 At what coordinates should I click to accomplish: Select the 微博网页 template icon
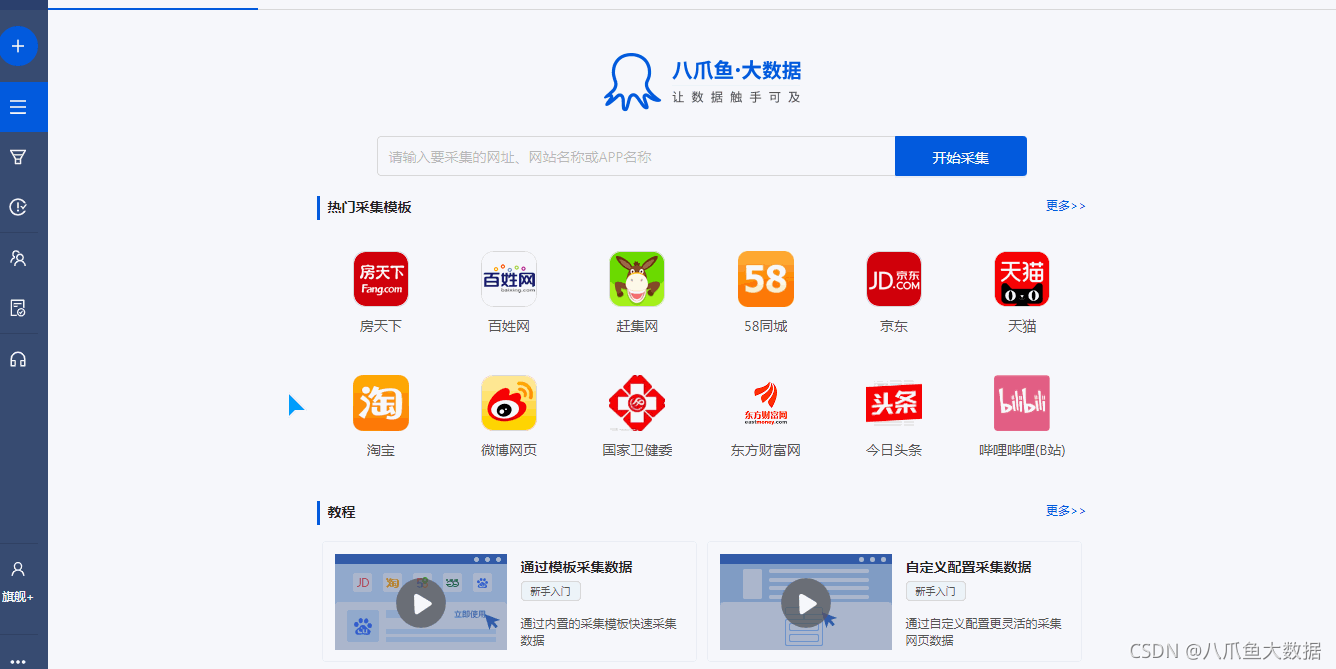click(509, 403)
